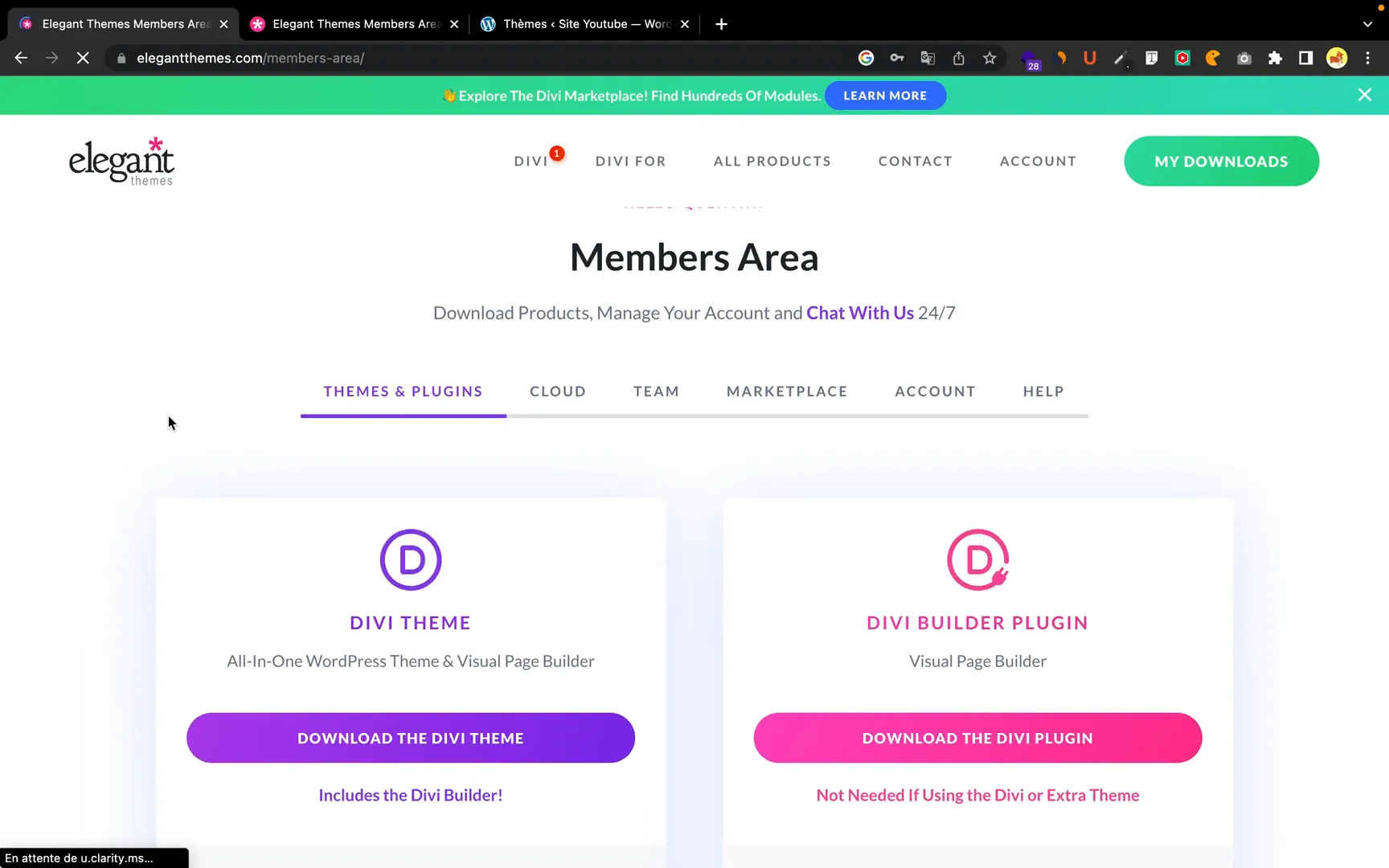Open the Account members tab

pos(935,391)
